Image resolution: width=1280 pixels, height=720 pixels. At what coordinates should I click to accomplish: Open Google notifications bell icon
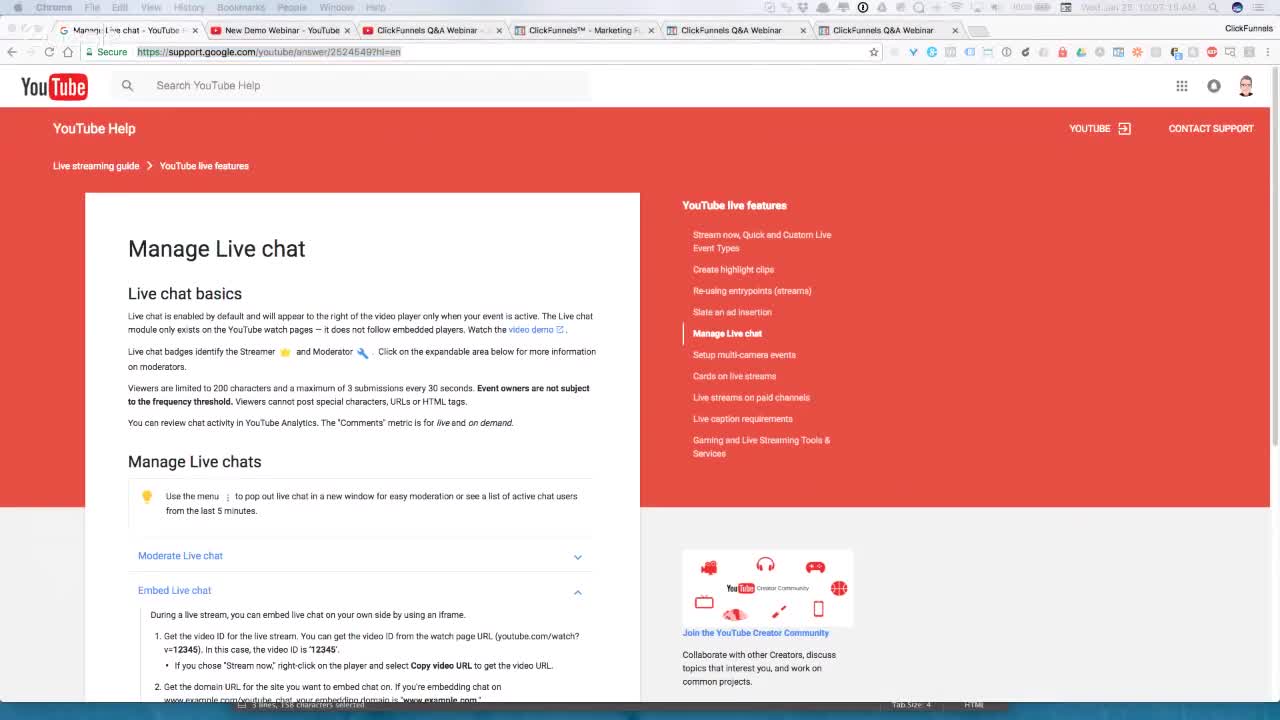click(x=1214, y=86)
